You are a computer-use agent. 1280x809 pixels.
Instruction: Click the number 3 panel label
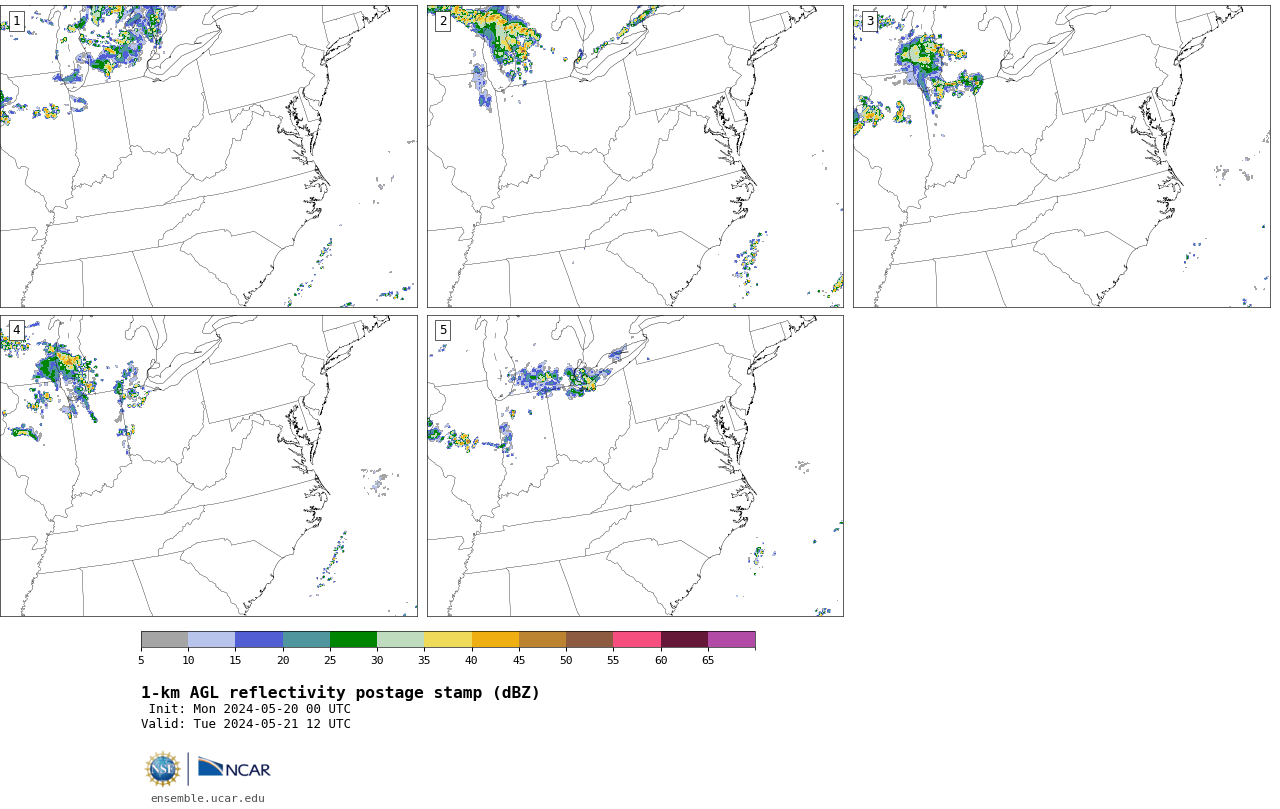(x=869, y=21)
